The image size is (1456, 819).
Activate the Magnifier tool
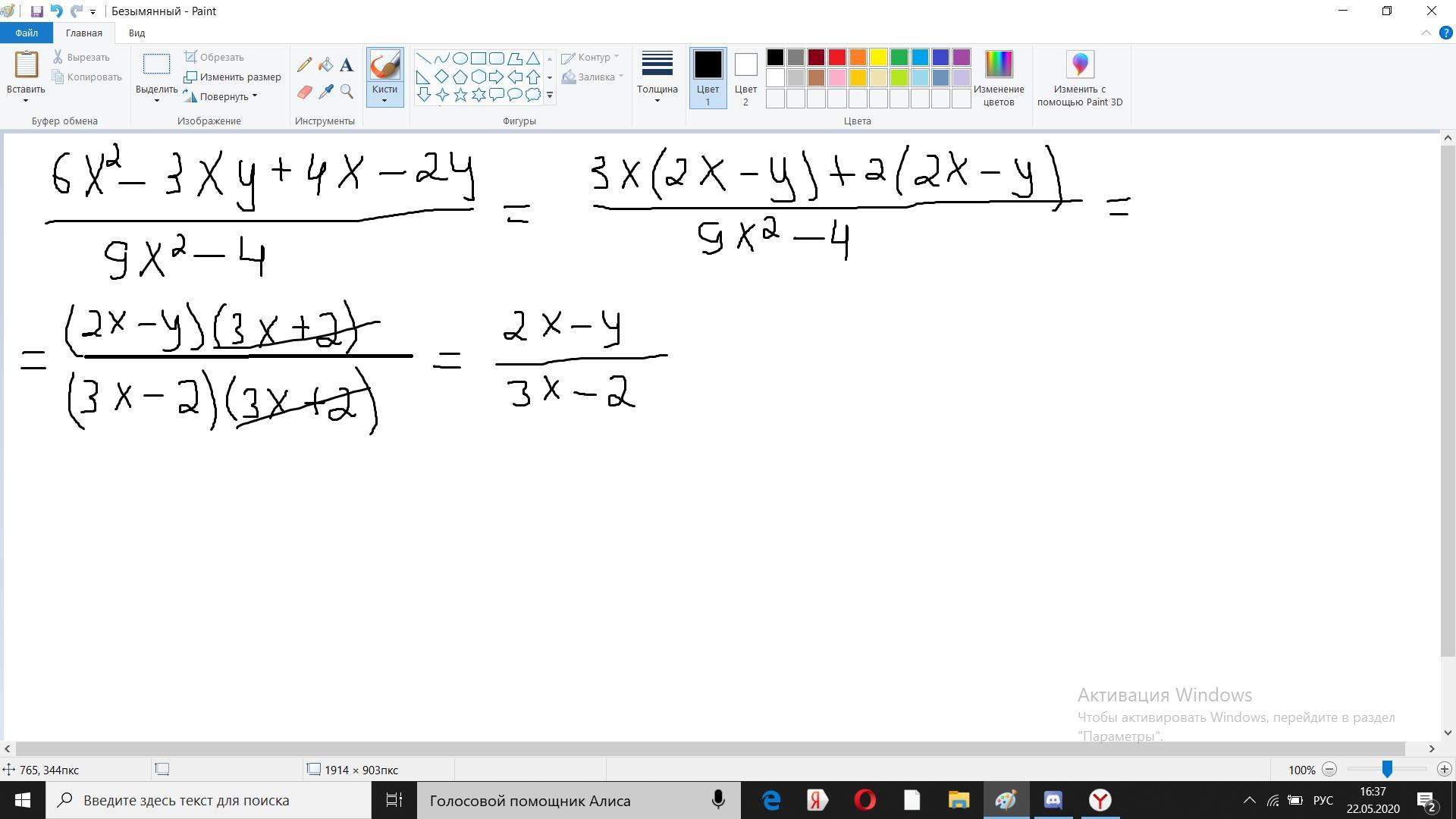(347, 92)
